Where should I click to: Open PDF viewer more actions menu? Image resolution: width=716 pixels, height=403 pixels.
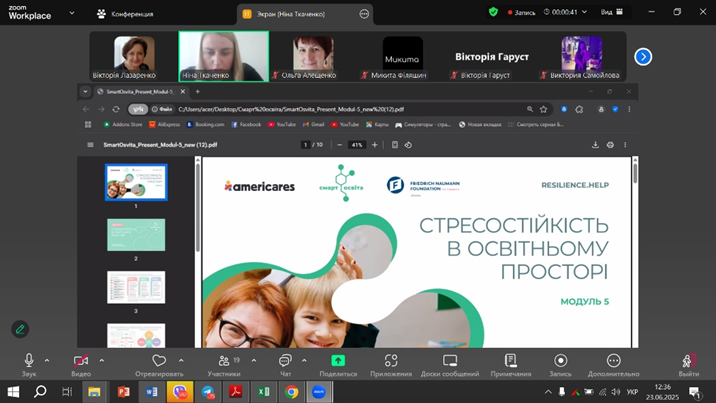click(x=625, y=145)
